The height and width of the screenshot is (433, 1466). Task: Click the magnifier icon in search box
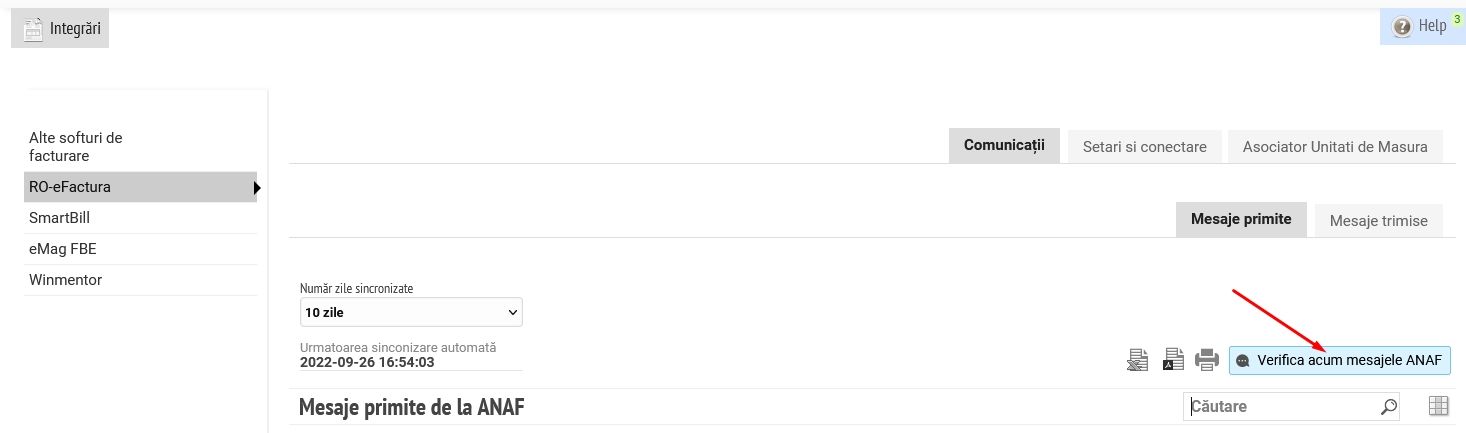coord(1388,407)
